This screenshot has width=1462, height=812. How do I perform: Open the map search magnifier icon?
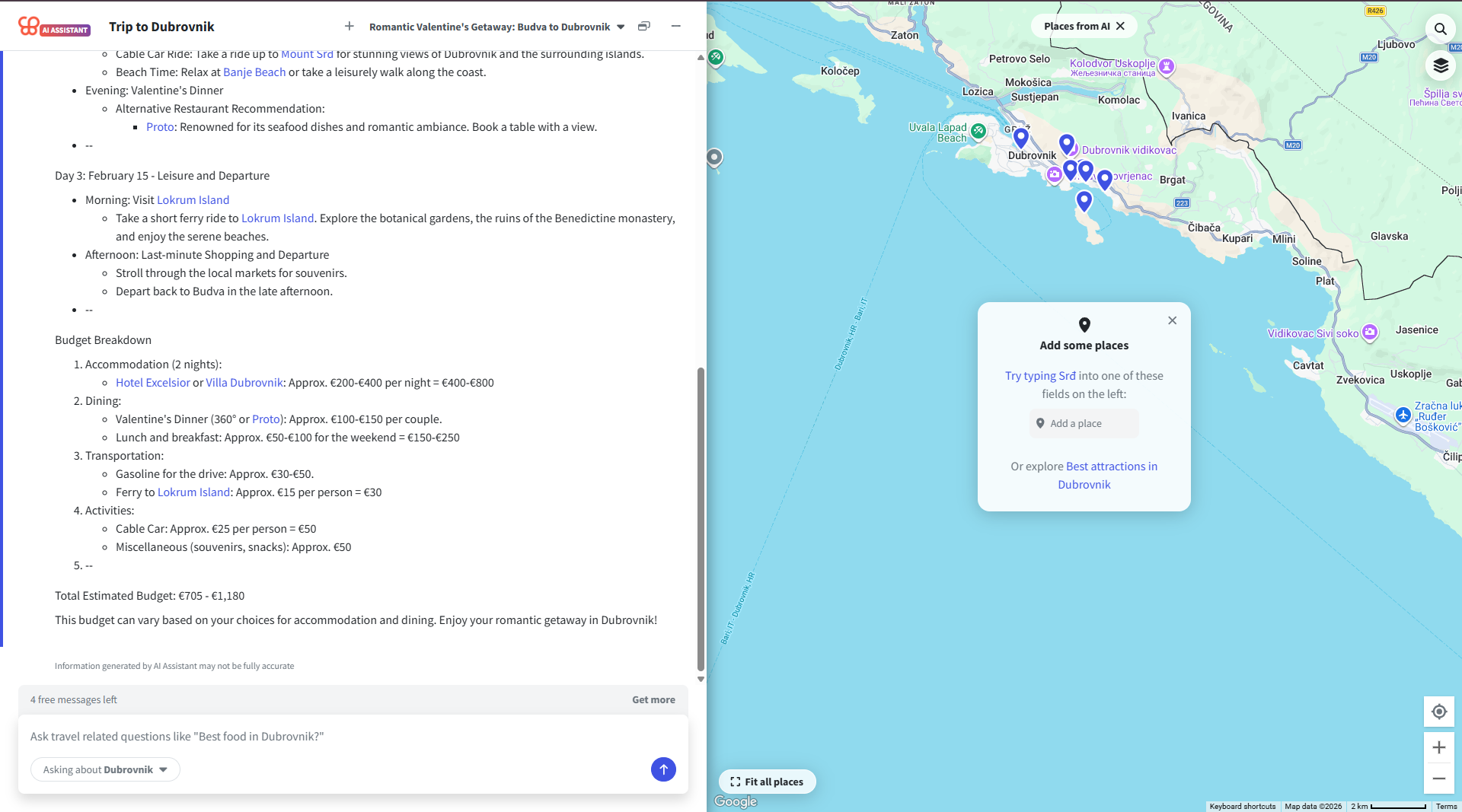pyautogui.click(x=1440, y=29)
